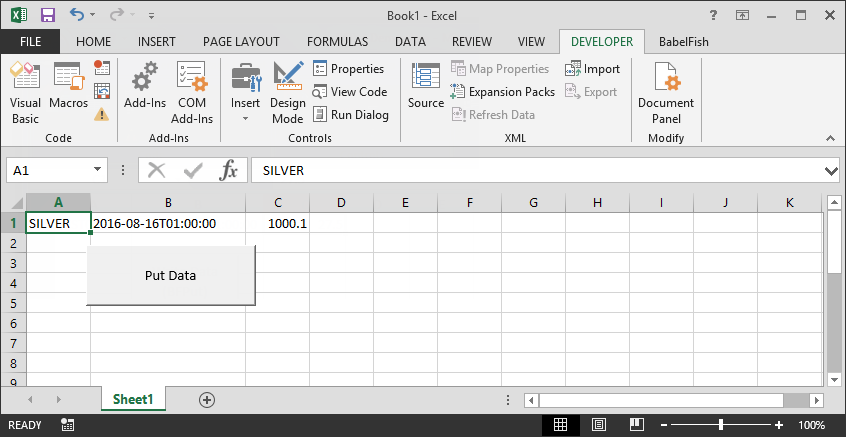Add a new sheet with plus button
The height and width of the screenshot is (437, 846).
tap(207, 399)
